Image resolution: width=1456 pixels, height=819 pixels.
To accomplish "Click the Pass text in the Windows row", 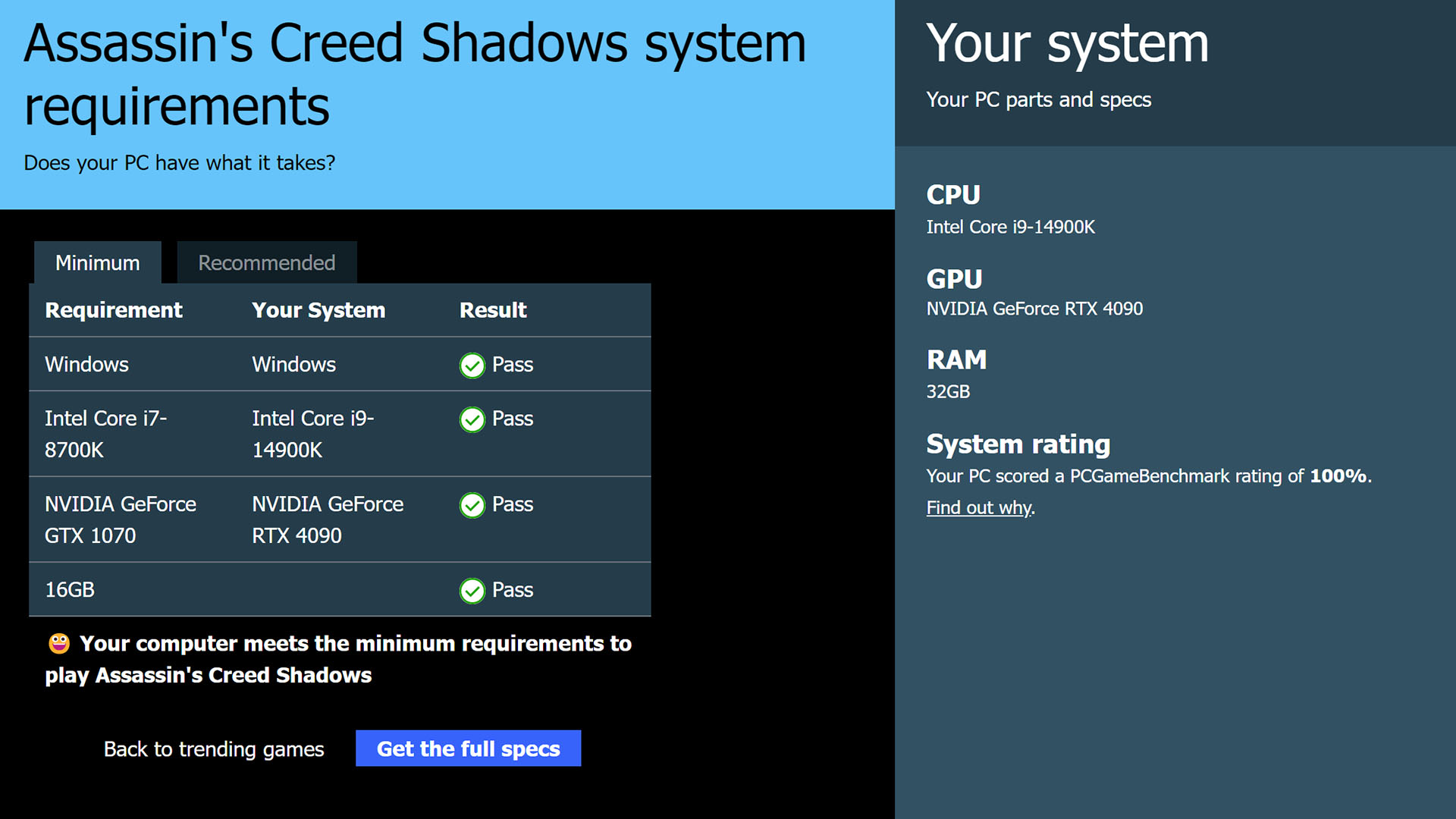I will (513, 365).
